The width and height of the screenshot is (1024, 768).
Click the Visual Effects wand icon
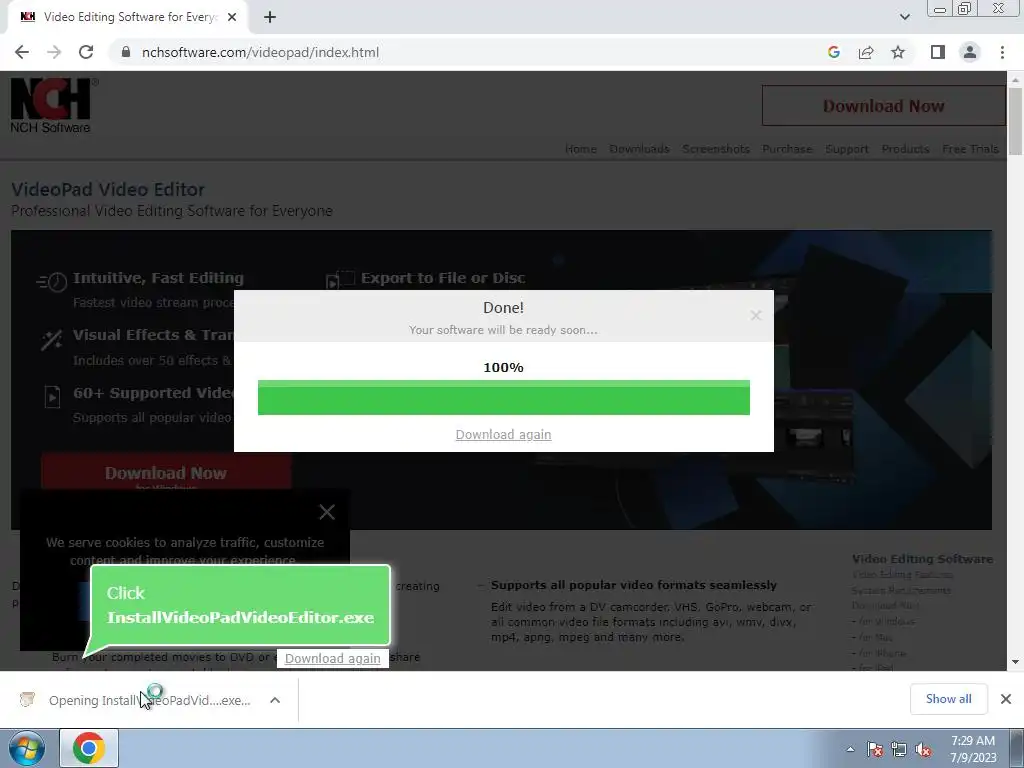tap(52, 340)
